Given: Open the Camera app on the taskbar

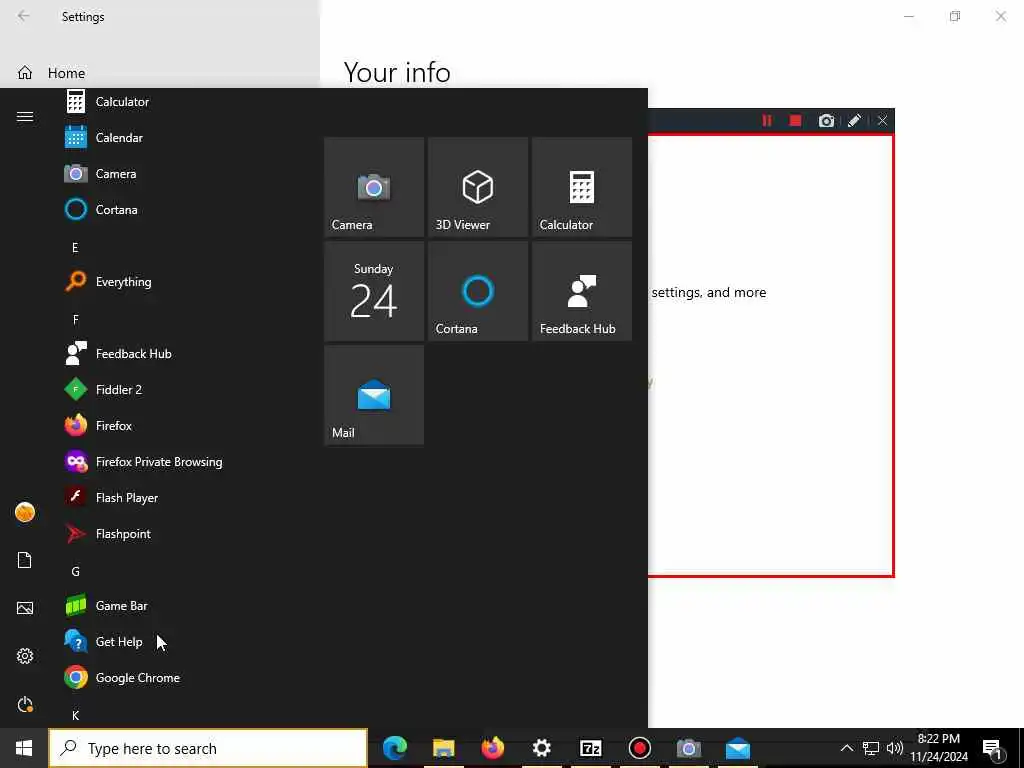Looking at the screenshot, I should coord(688,748).
